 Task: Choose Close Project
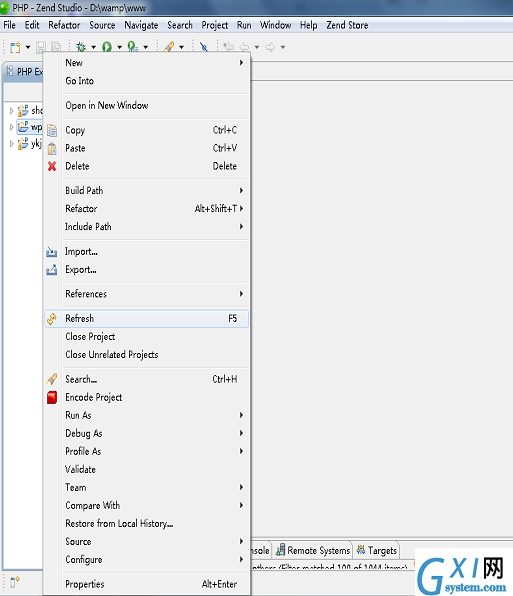pos(147,336)
